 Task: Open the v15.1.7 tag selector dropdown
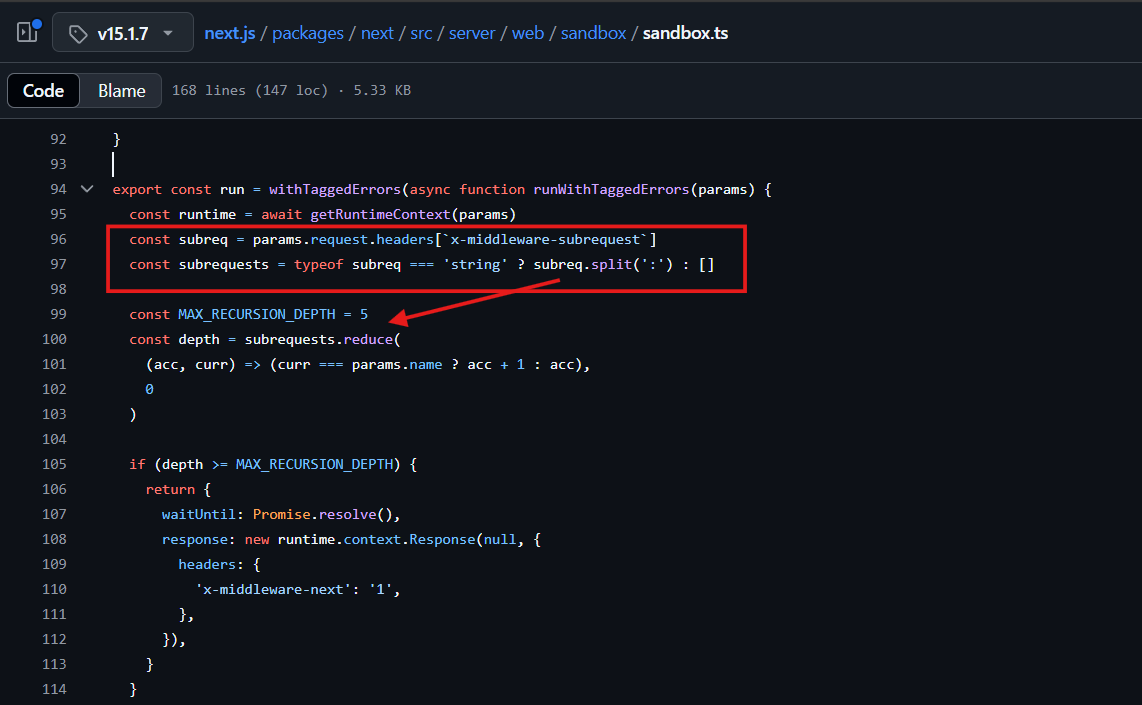click(122, 33)
